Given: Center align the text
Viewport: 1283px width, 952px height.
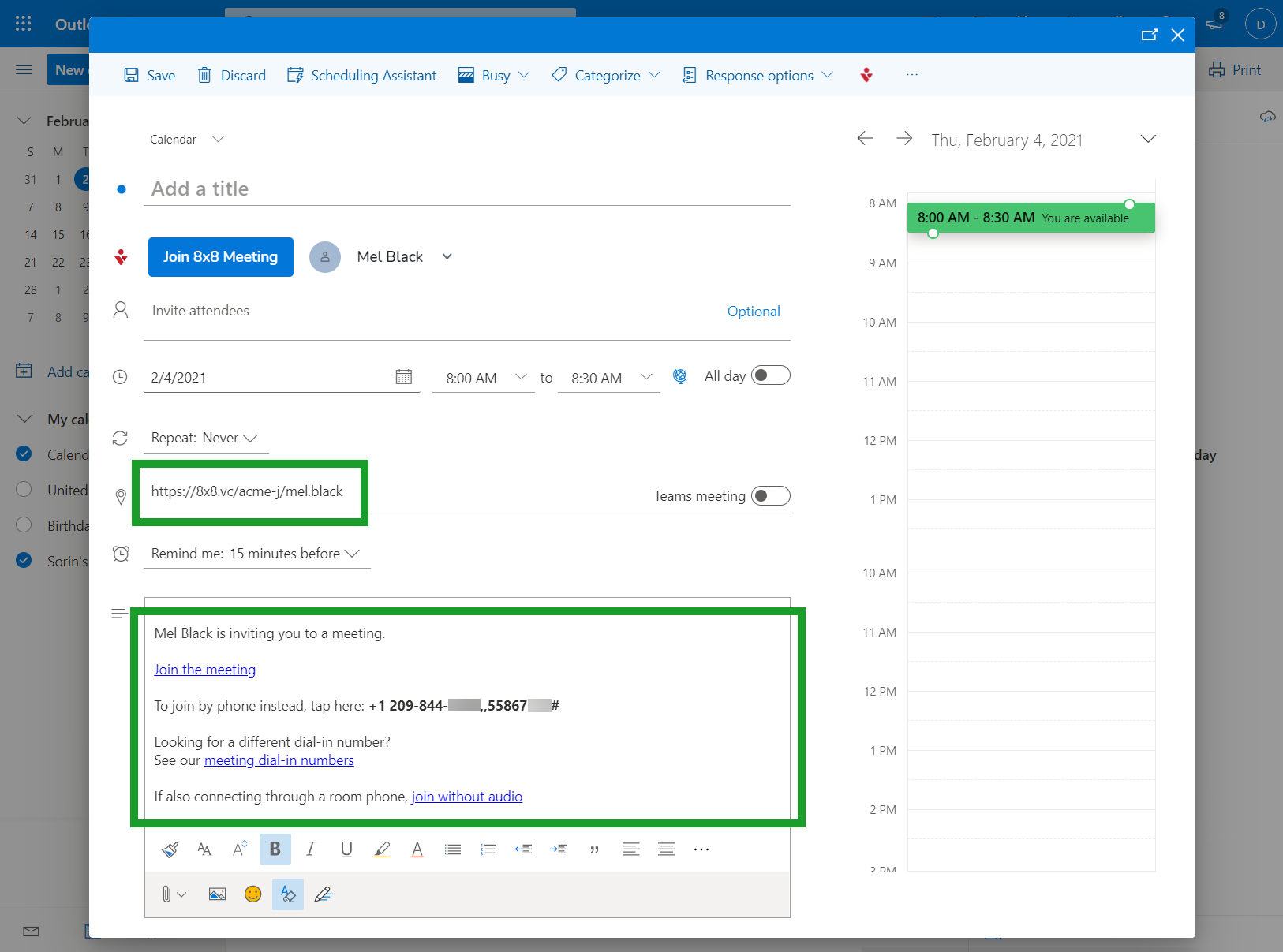Looking at the screenshot, I should coord(667,849).
